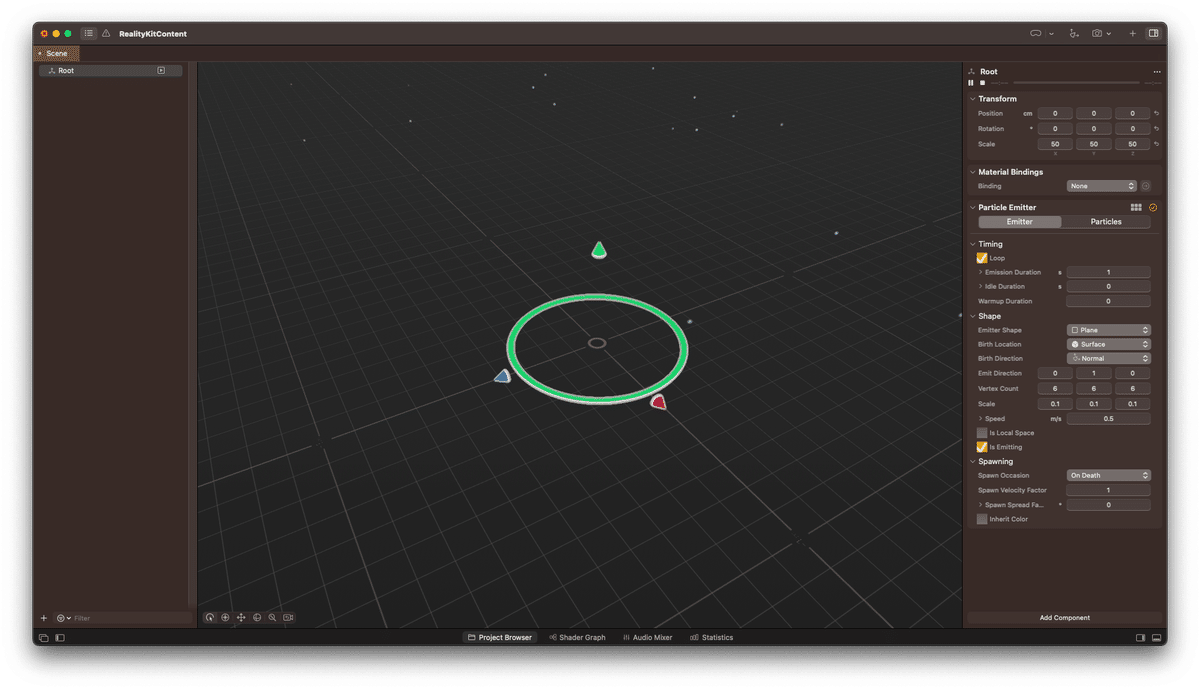Click the Add Component button
Viewport: 1200px width, 689px height.
click(x=1065, y=618)
